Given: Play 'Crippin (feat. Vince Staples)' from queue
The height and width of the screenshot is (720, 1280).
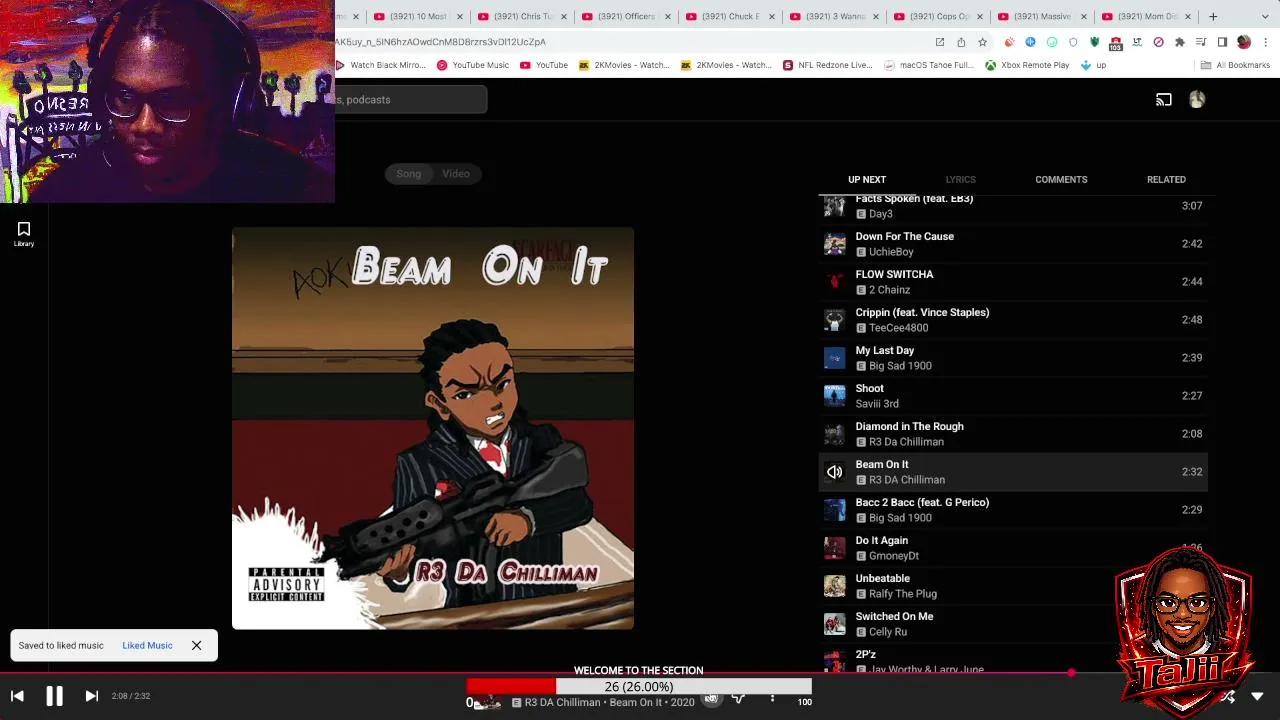Looking at the screenshot, I should [x=1014, y=320].
